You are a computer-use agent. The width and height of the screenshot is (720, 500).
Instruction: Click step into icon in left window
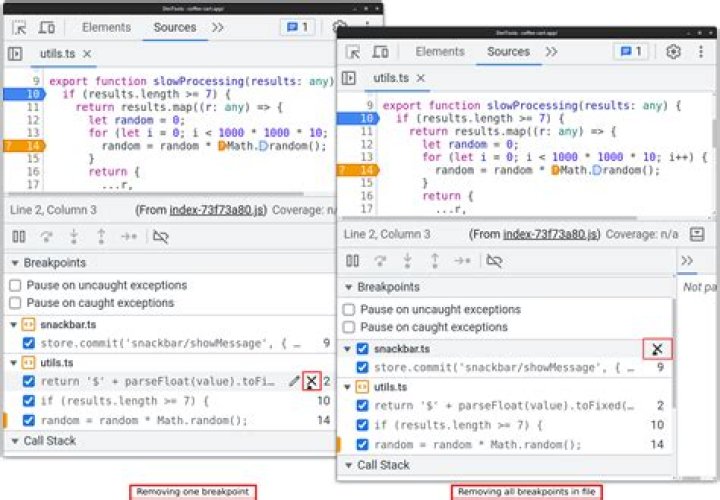[74, 237]
